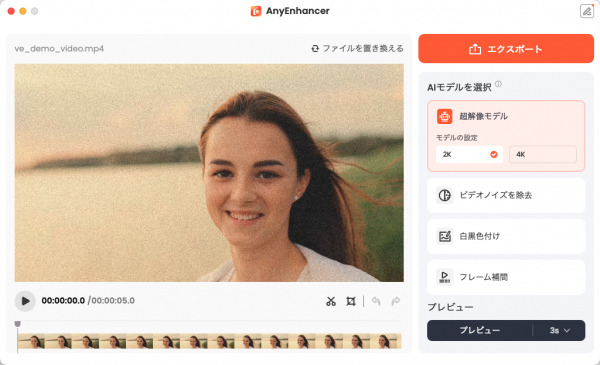This screenshot has width=600, height=365.
Task: Select the ビデオノイズを除去 option
Action: pyautogui.click(x=506, y=195)
